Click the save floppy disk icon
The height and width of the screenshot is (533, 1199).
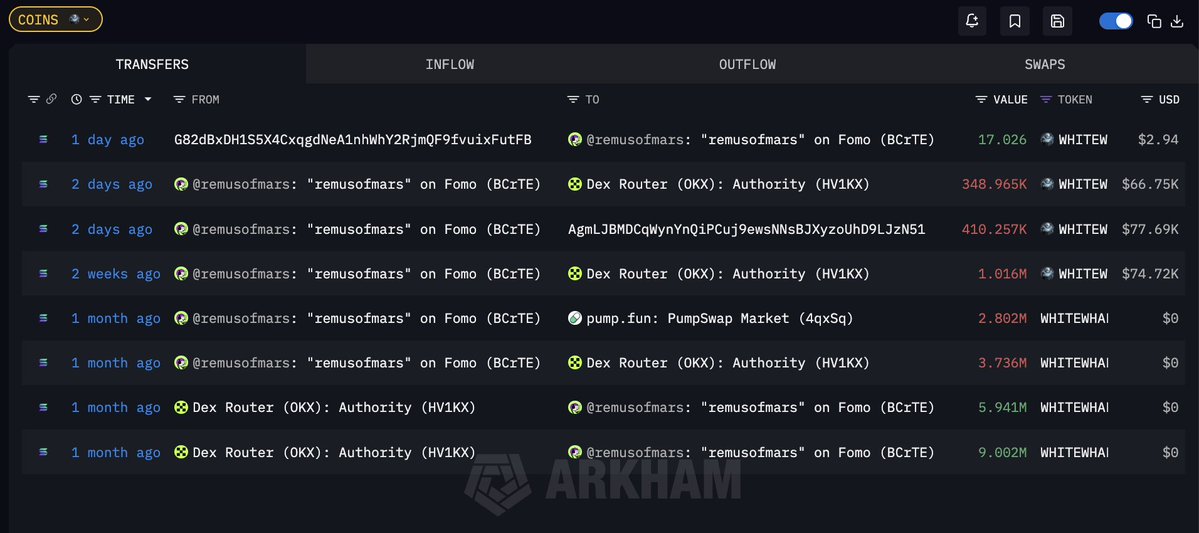tap(1057, 21)
